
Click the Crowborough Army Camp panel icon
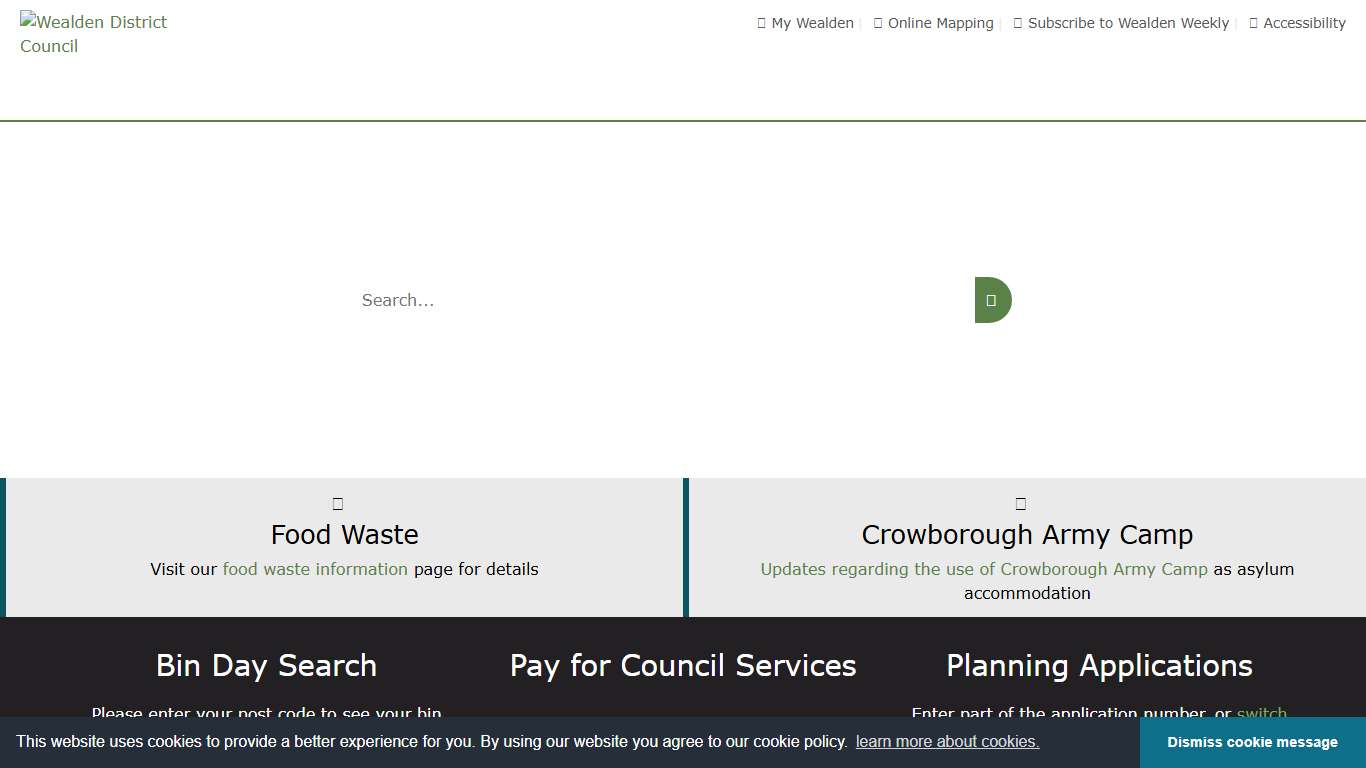click(1020, 503)
